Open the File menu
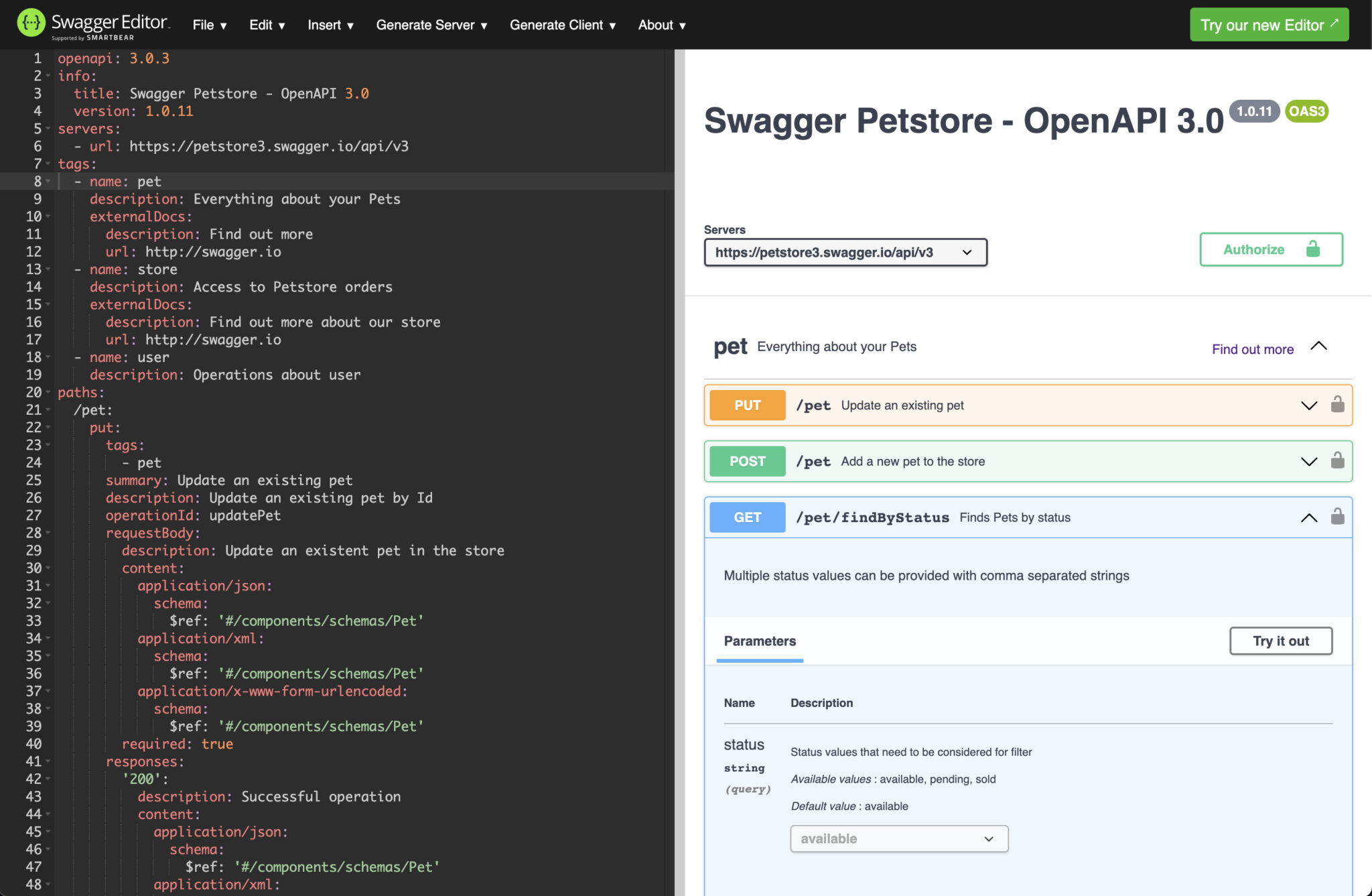 point(209,25)
